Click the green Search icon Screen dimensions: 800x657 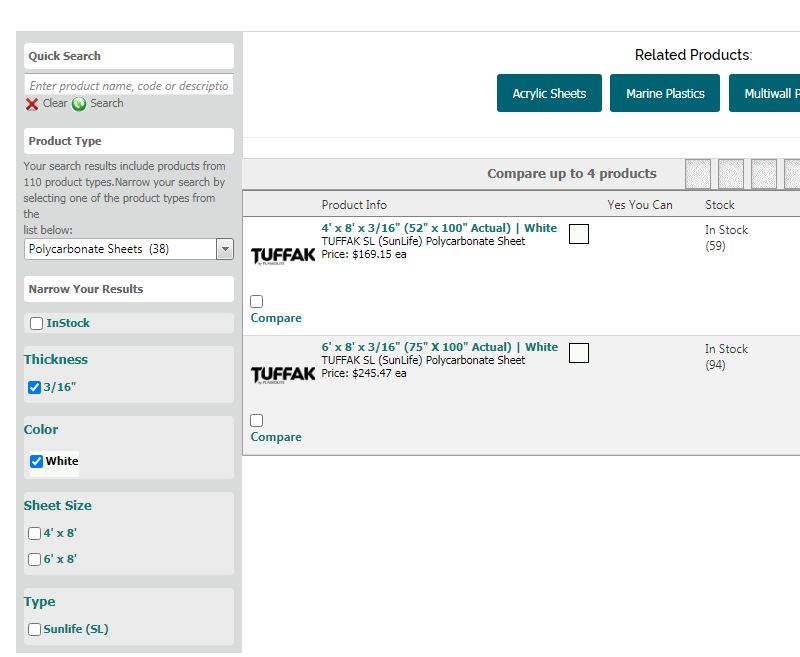click(x=79, y=104)
